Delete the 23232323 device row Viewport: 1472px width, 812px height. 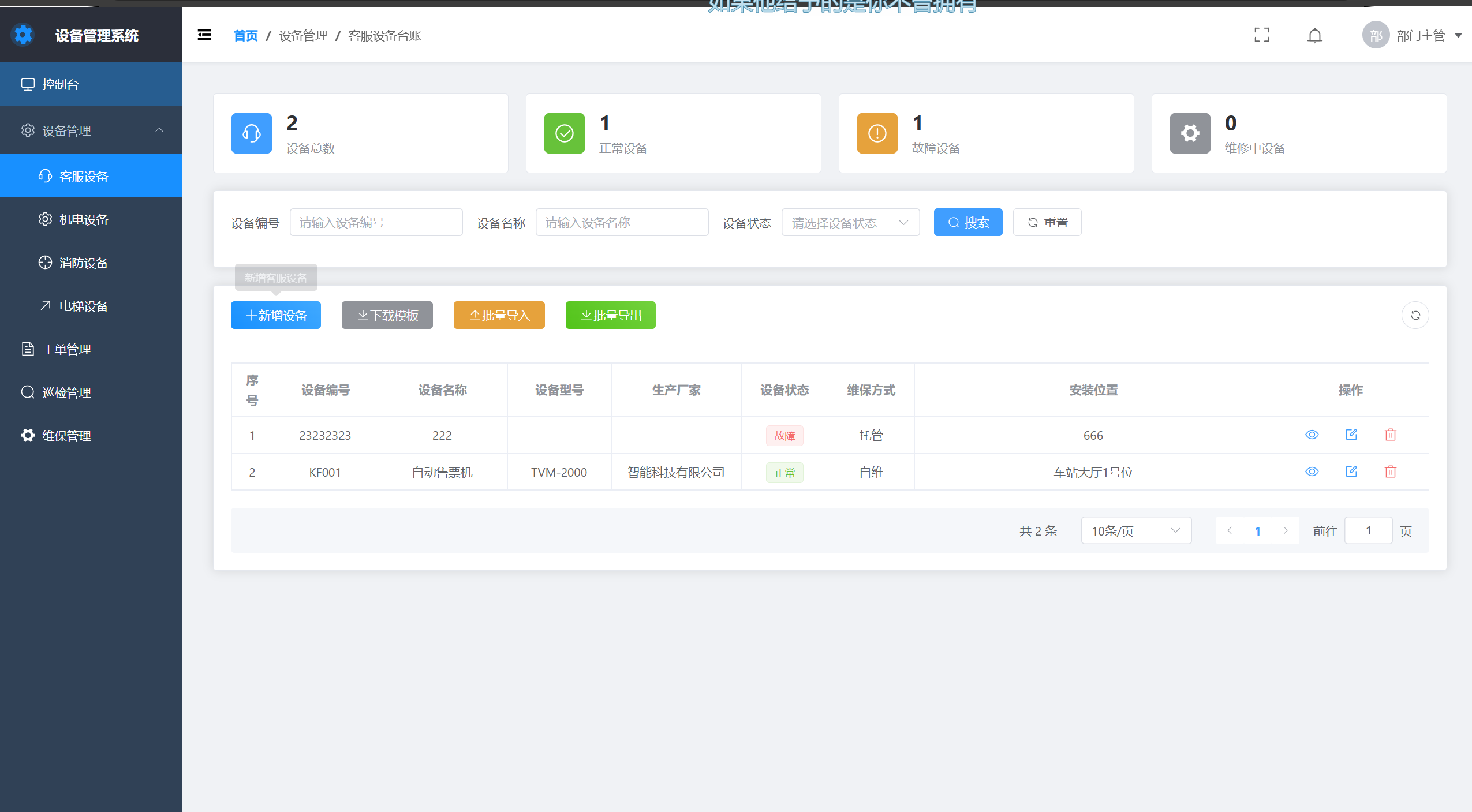[x=1391, y=435]
